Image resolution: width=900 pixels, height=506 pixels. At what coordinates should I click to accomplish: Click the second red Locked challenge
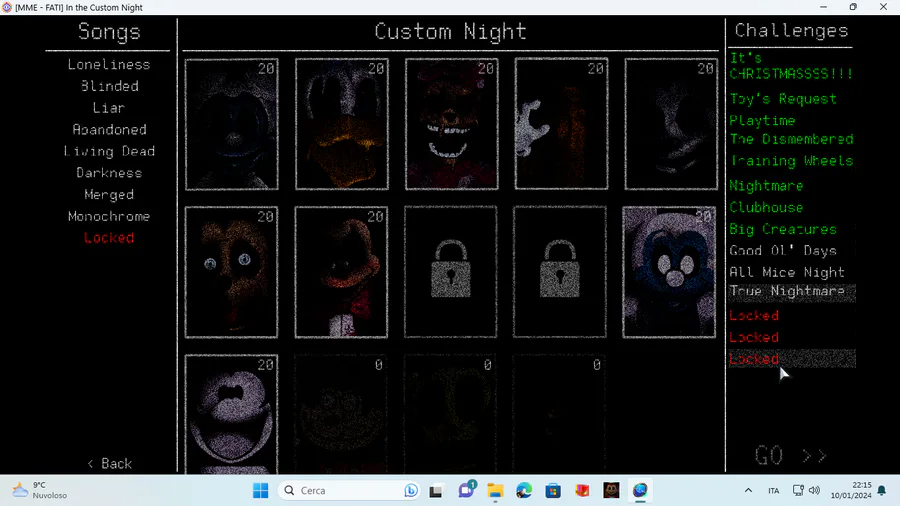point(754,337)
